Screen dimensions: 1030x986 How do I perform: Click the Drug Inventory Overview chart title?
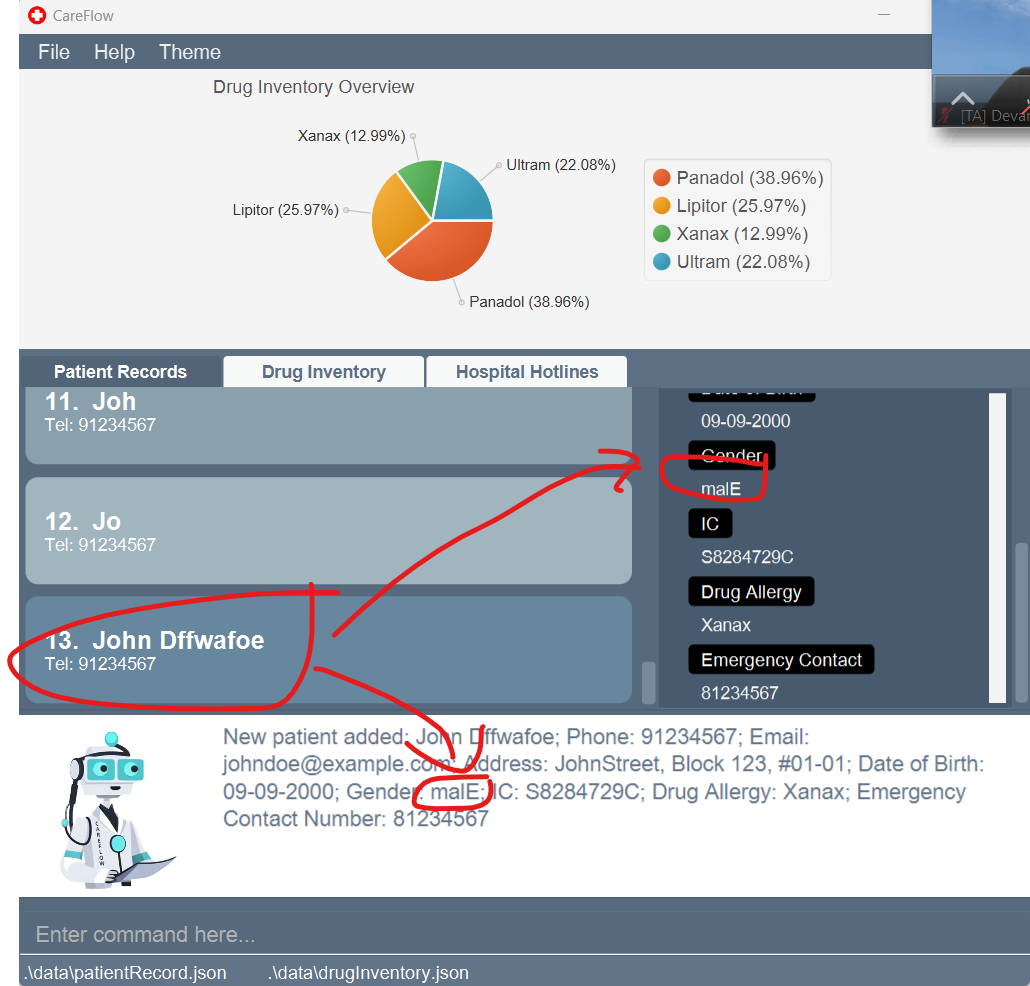pyautogui.click(x=313, y=87)
